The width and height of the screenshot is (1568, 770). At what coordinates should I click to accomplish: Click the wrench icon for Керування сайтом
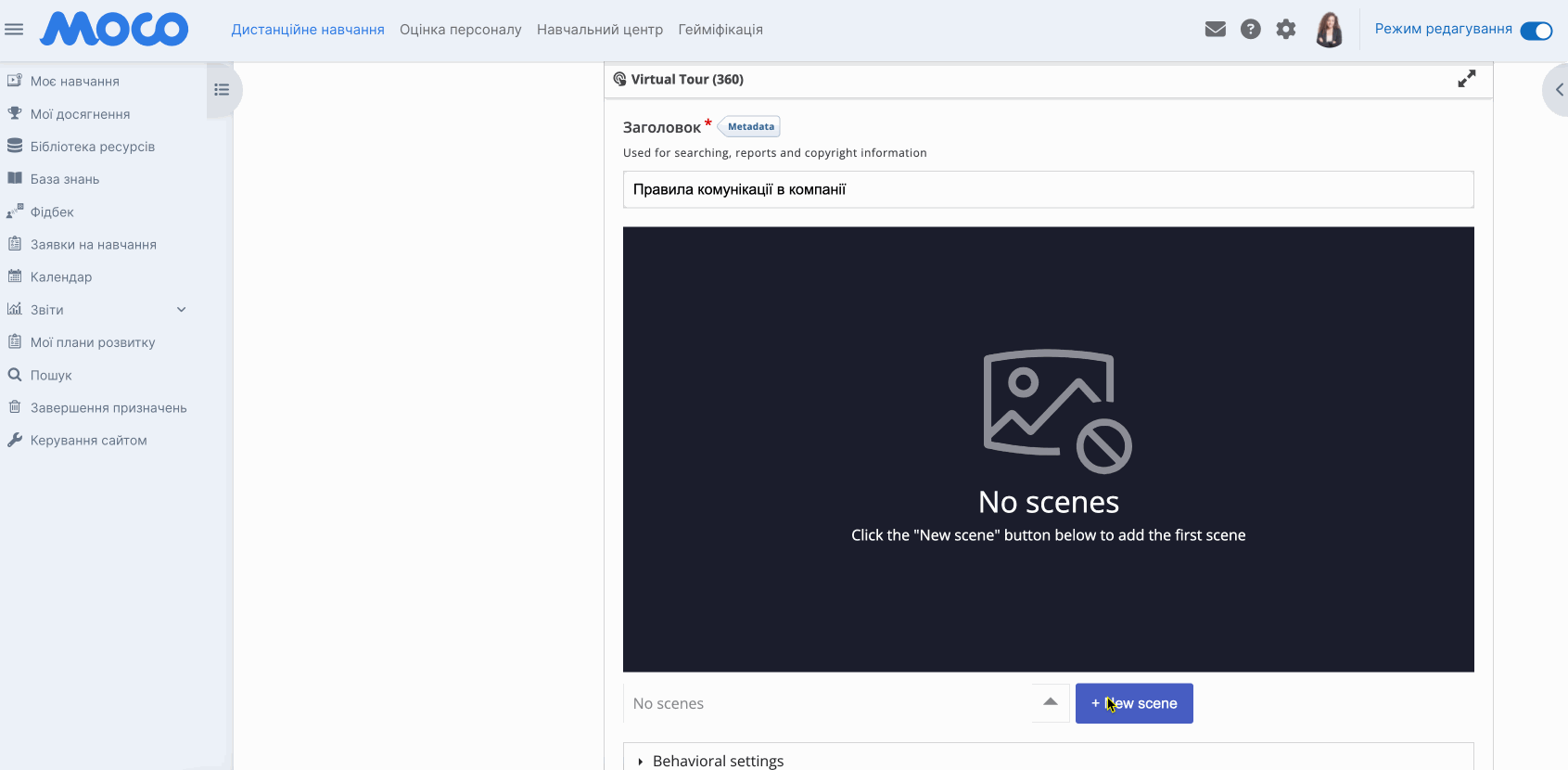(15, 440)
